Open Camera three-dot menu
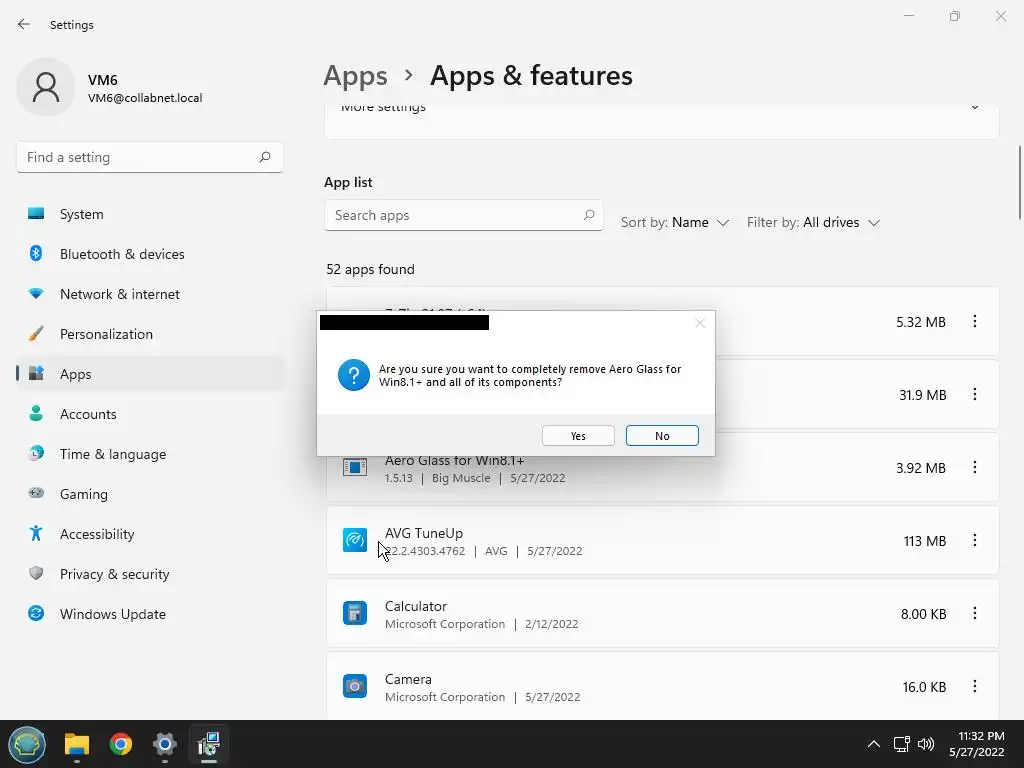 click(974, 686)
